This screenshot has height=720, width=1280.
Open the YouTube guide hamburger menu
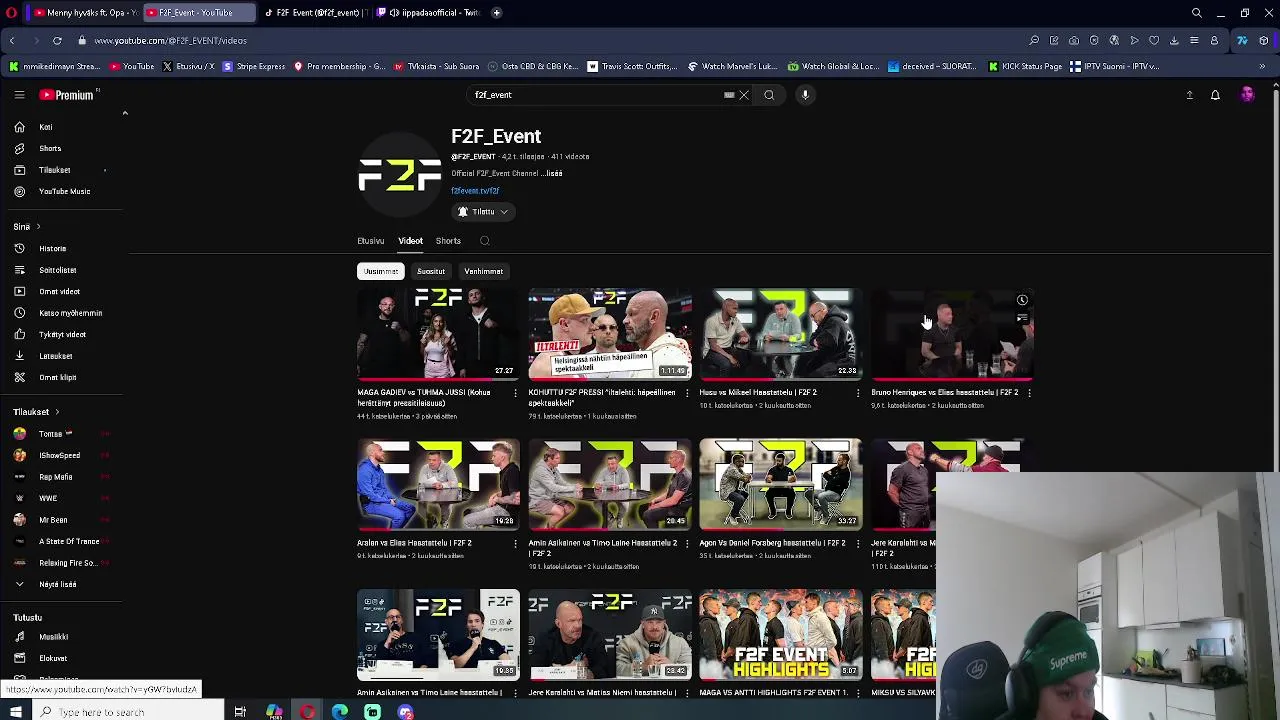pos(19,95)
